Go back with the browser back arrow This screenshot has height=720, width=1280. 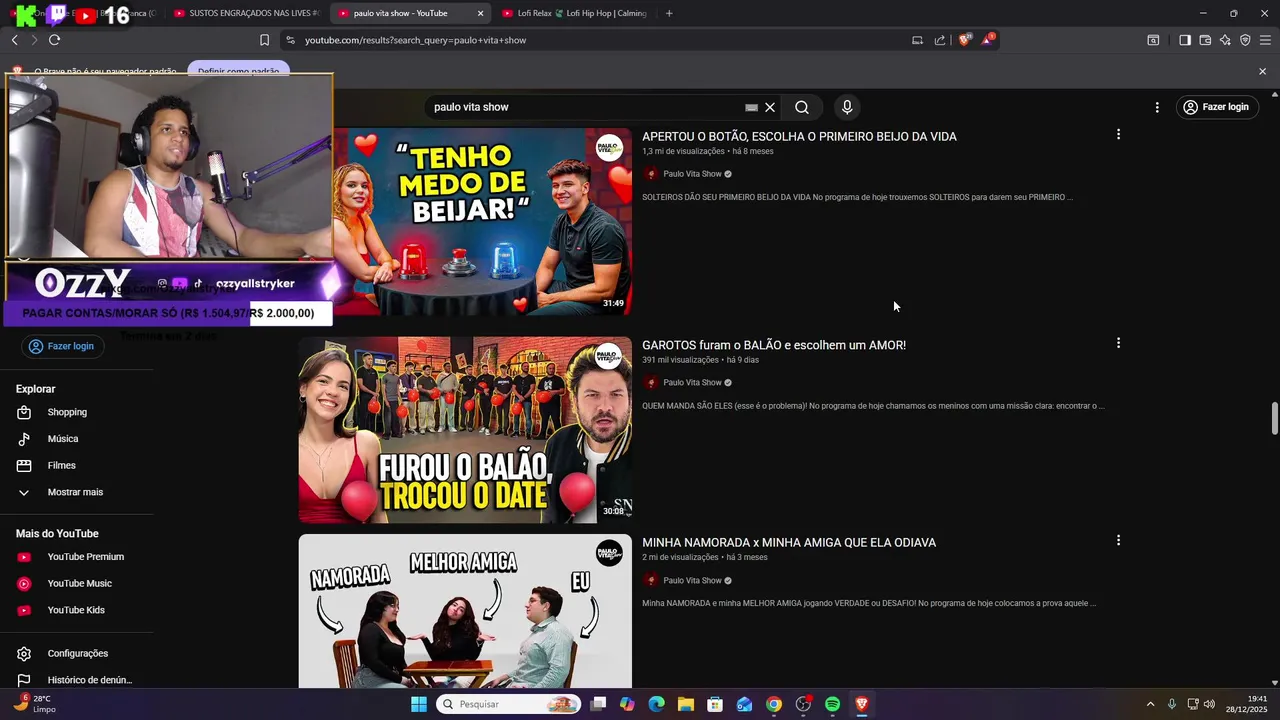pos(14,40)
